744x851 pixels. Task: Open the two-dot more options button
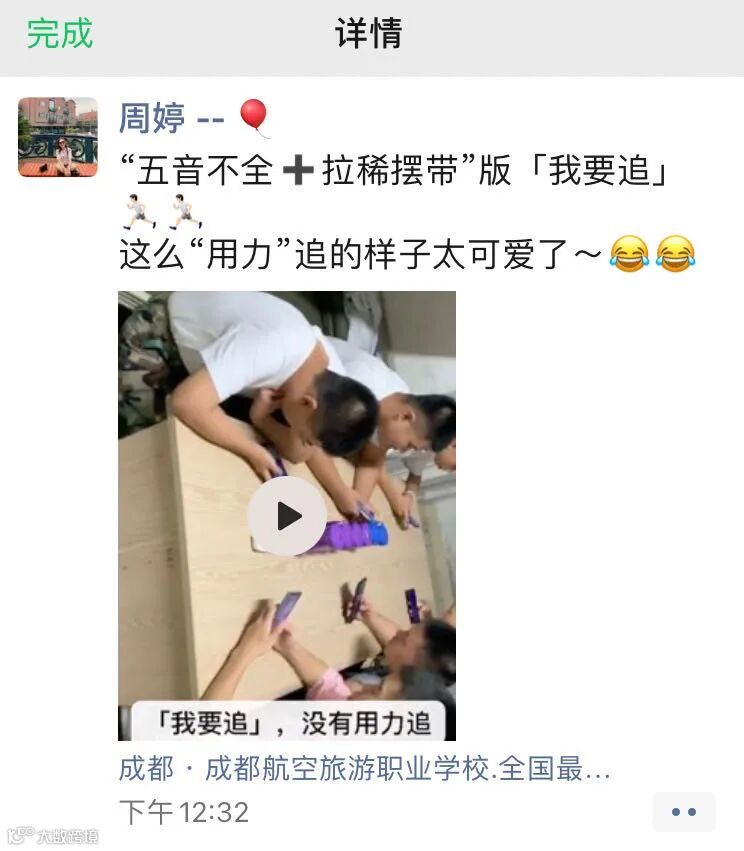684,812
